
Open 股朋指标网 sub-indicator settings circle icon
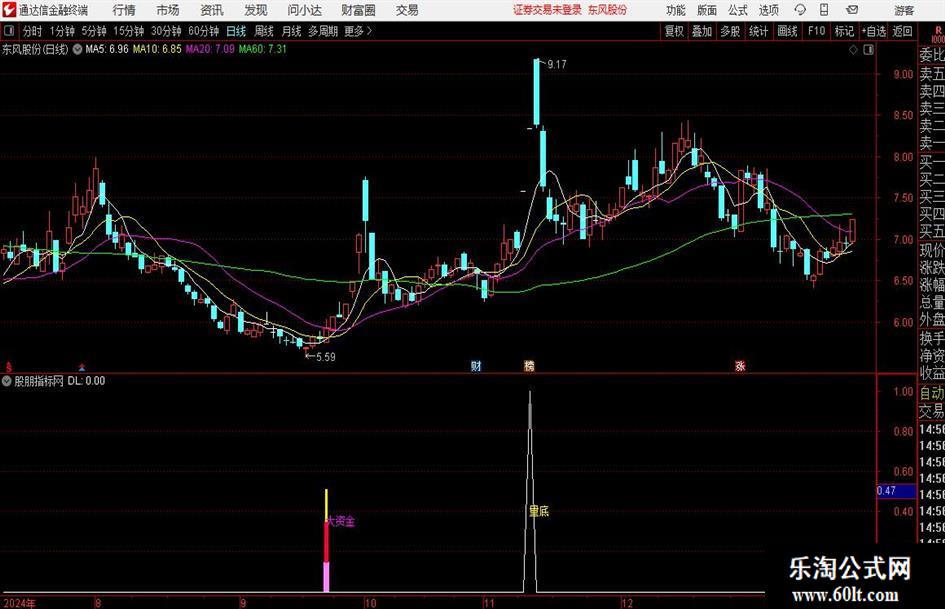[x=7, y=381]
